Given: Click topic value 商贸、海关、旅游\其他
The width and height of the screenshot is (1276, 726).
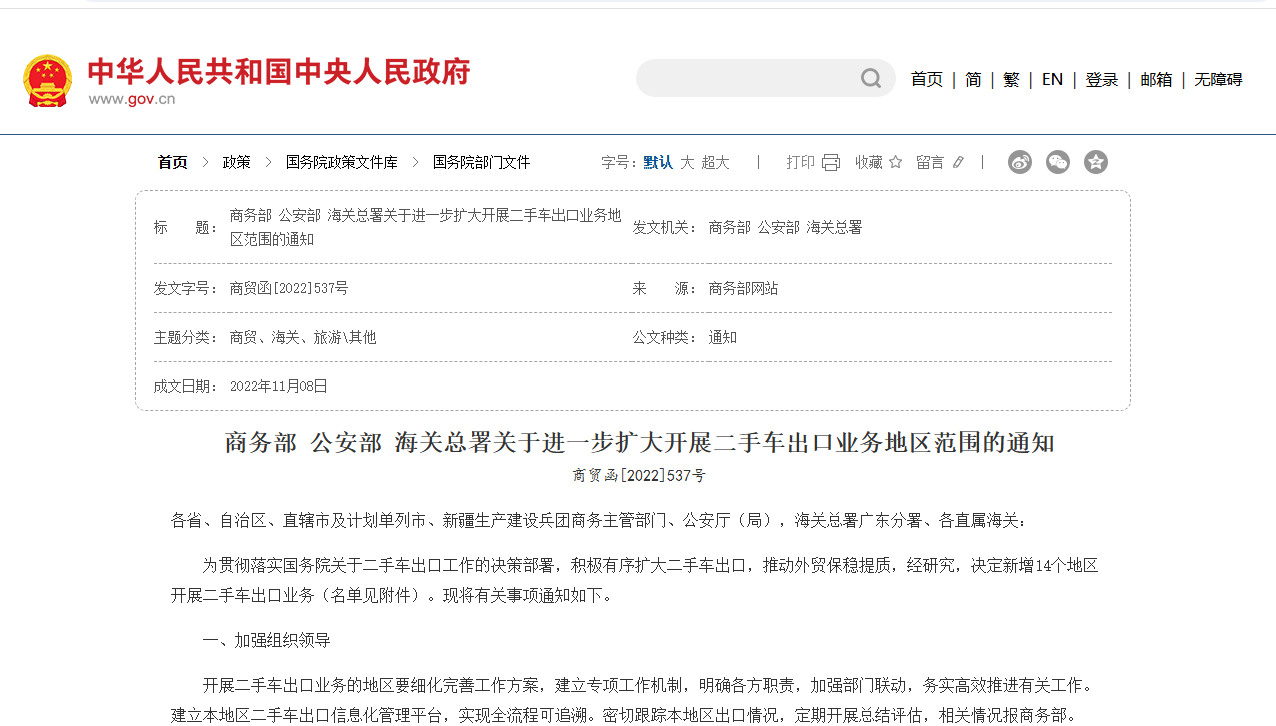Looking at the screenshot, I should tap(303, 337).
